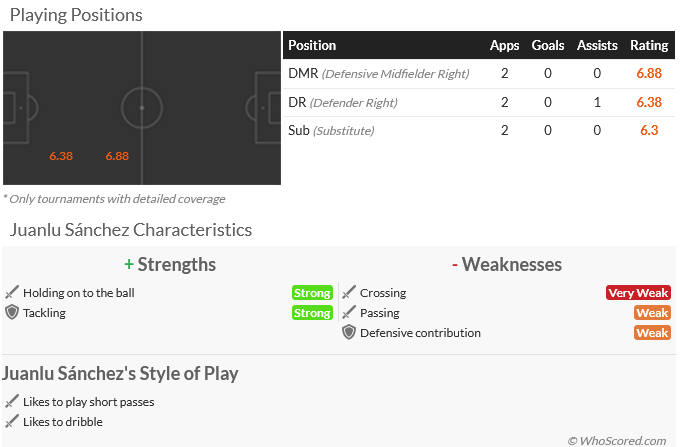Sort table by Rating column
This screenshot has height=447, width=681.
pyautogui.click(x=649, y=45)
